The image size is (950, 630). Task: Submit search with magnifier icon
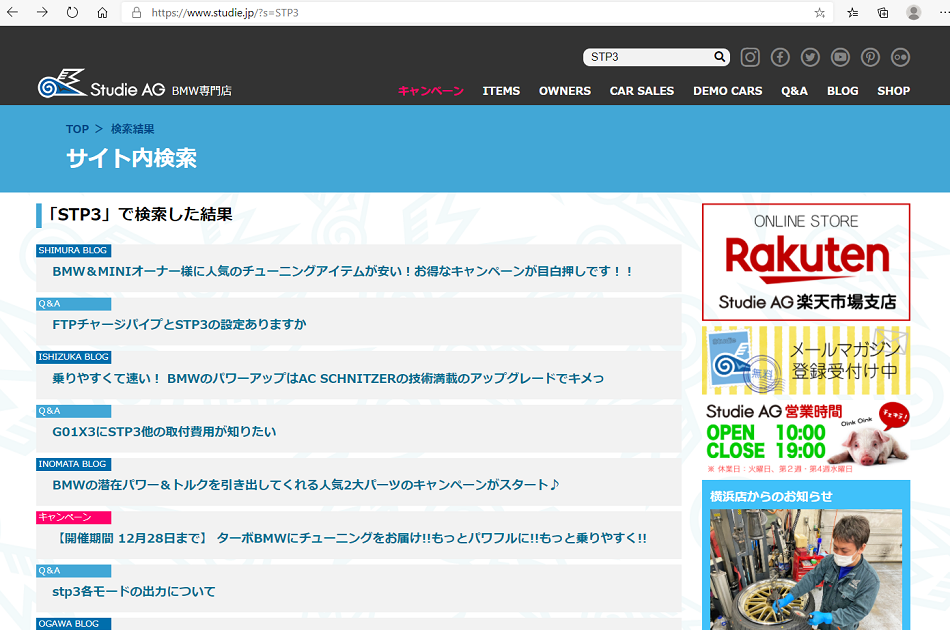click(719, 56)
